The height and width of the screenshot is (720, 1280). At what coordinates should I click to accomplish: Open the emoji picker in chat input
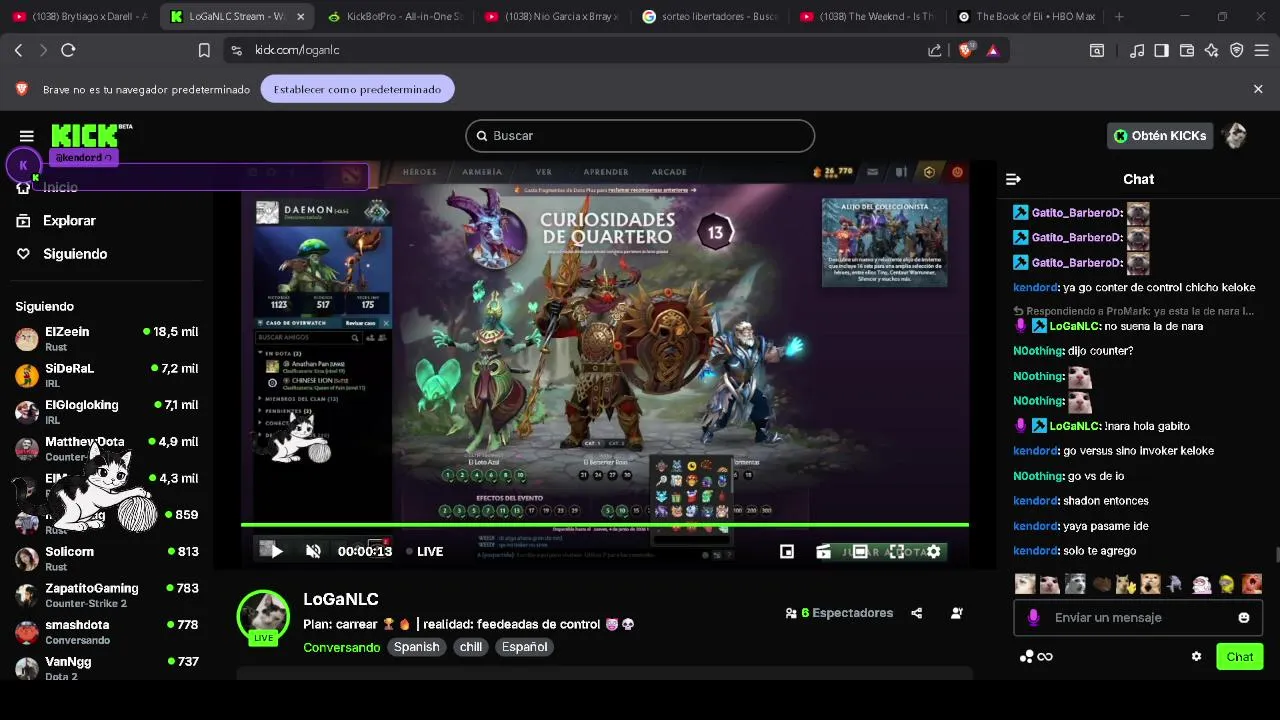[x=1244, y=618]
